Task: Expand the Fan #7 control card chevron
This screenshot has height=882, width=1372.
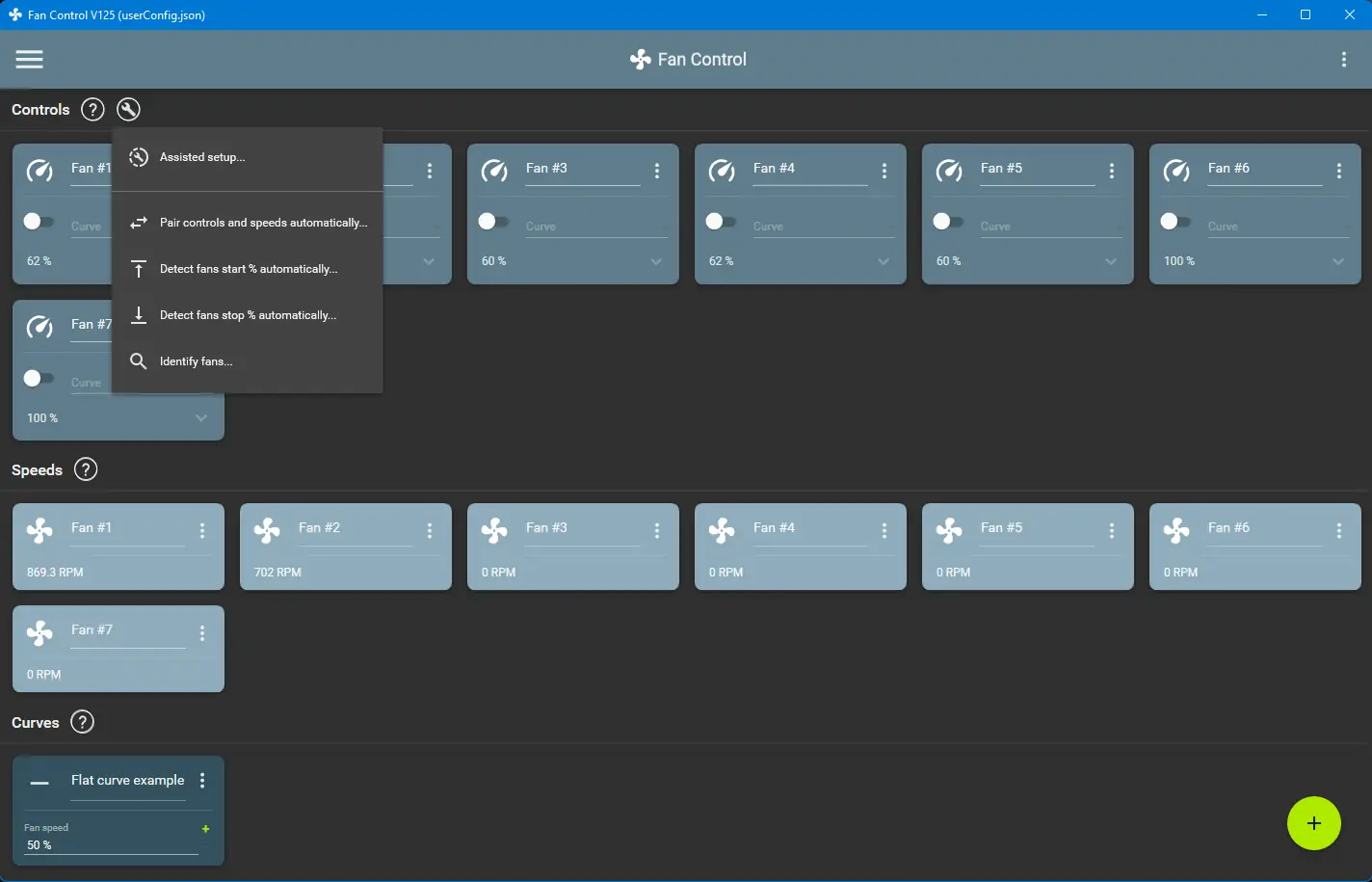Action: pos(201,417)
